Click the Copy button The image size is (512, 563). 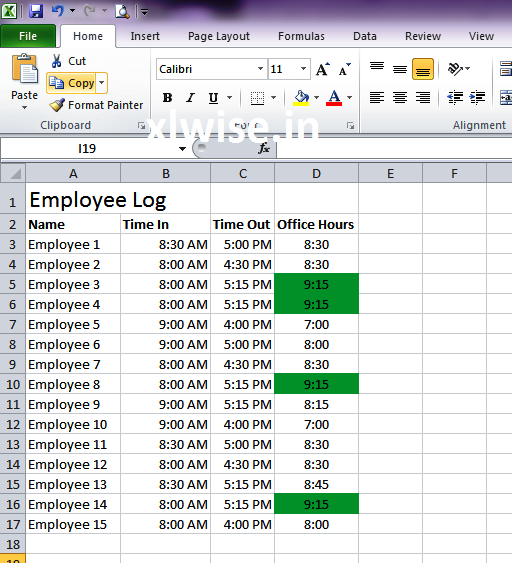71,83
